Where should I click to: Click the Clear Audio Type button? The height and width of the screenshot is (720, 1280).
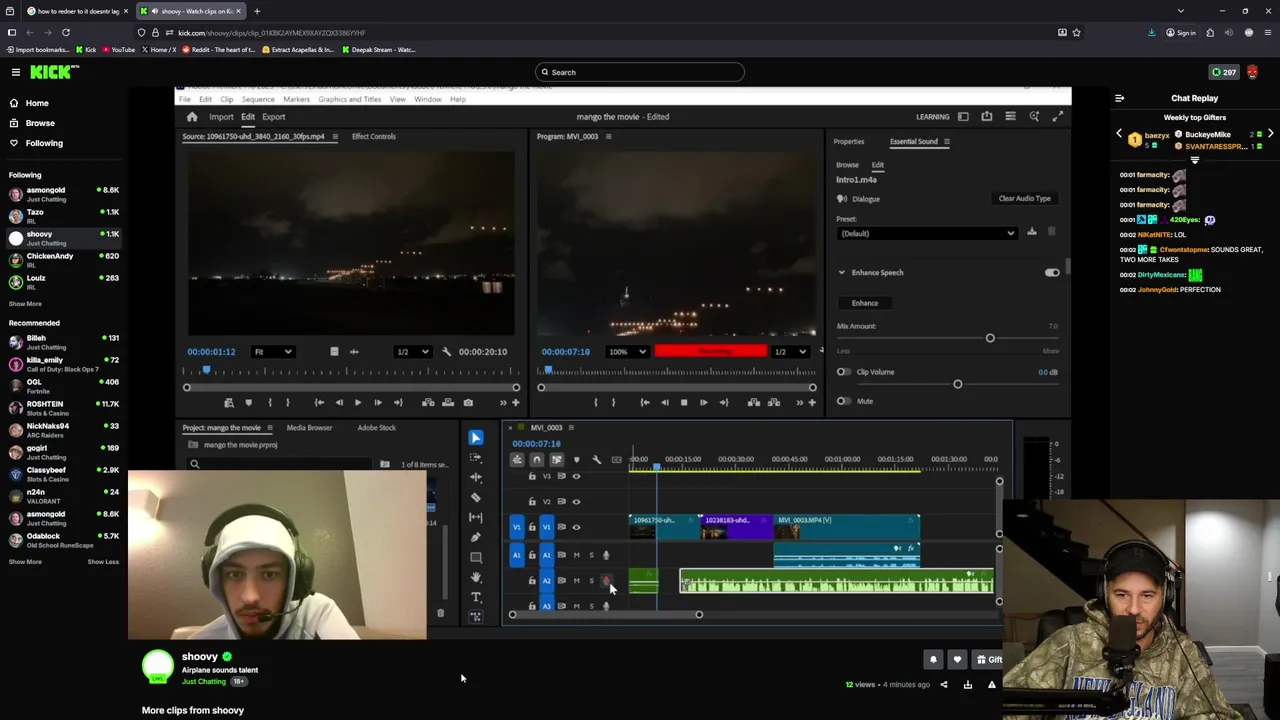tap(1024, 198)
